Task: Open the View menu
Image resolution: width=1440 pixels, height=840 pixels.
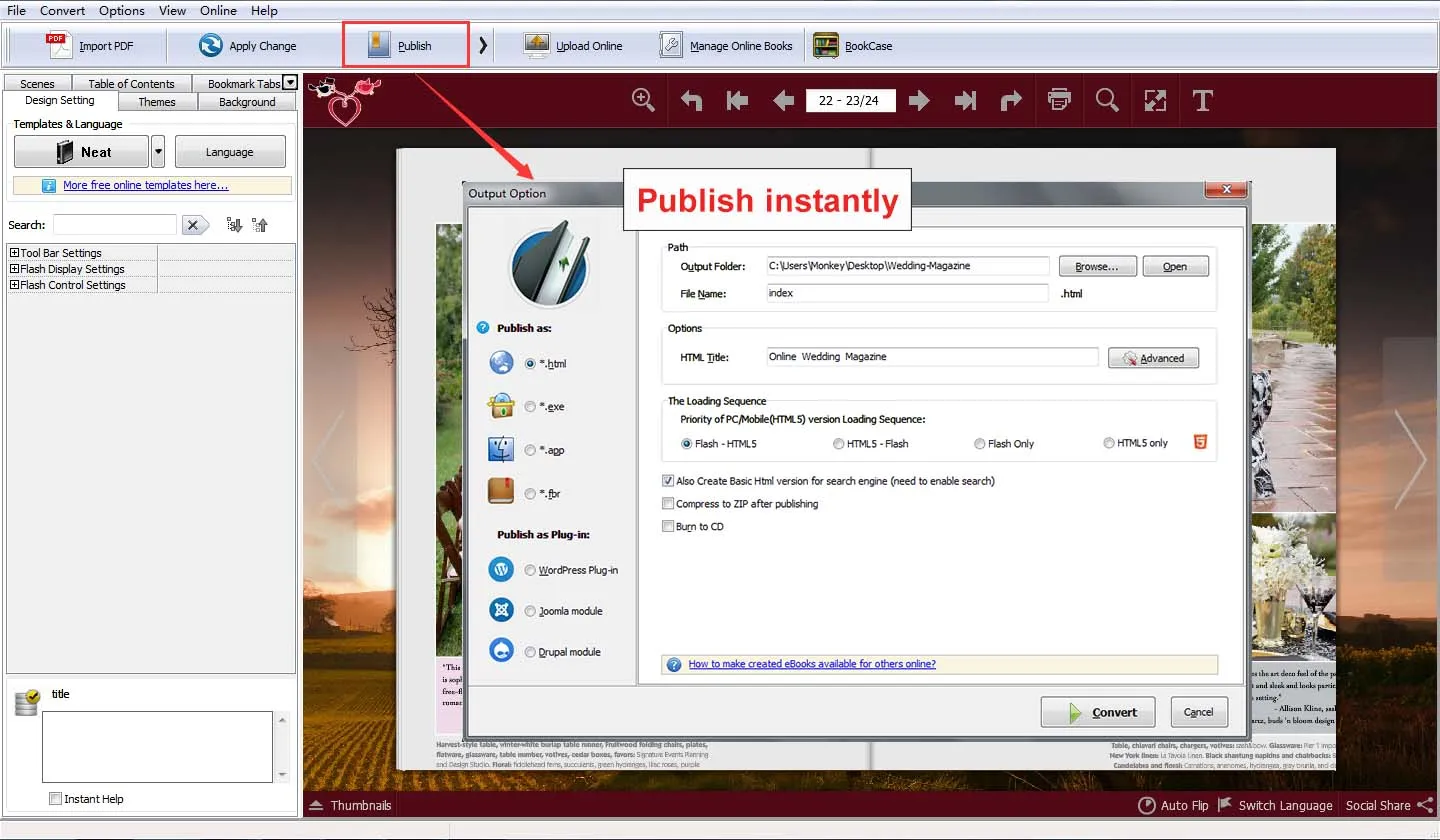Action: [x=172, y=10]
